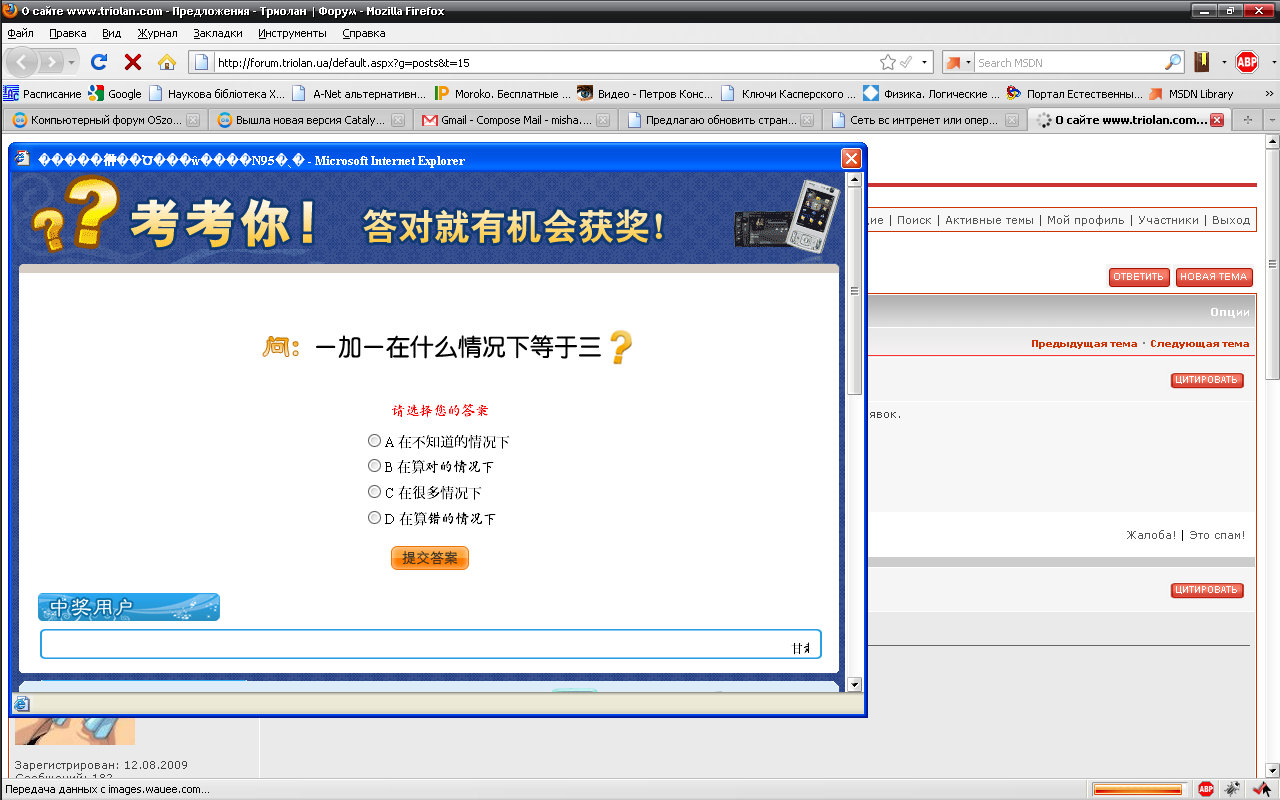Click the Adblock Plus toolbar icon
This screenshot has width=1280, height=800.
[x=1246, y=62]
